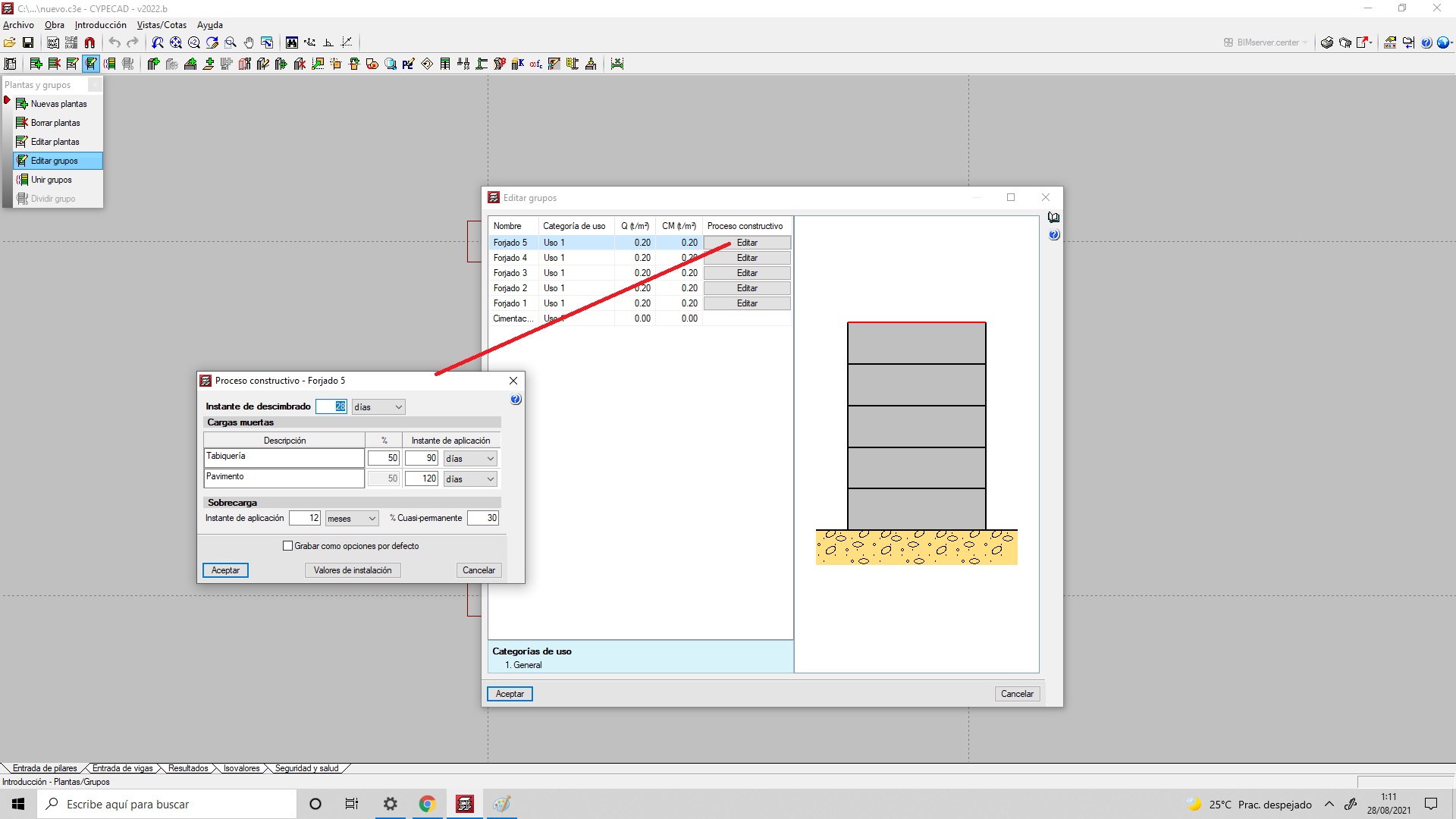Click the save disk icon
The height and width of the screenshot is (819, 1456).
(x=28, y=42)
